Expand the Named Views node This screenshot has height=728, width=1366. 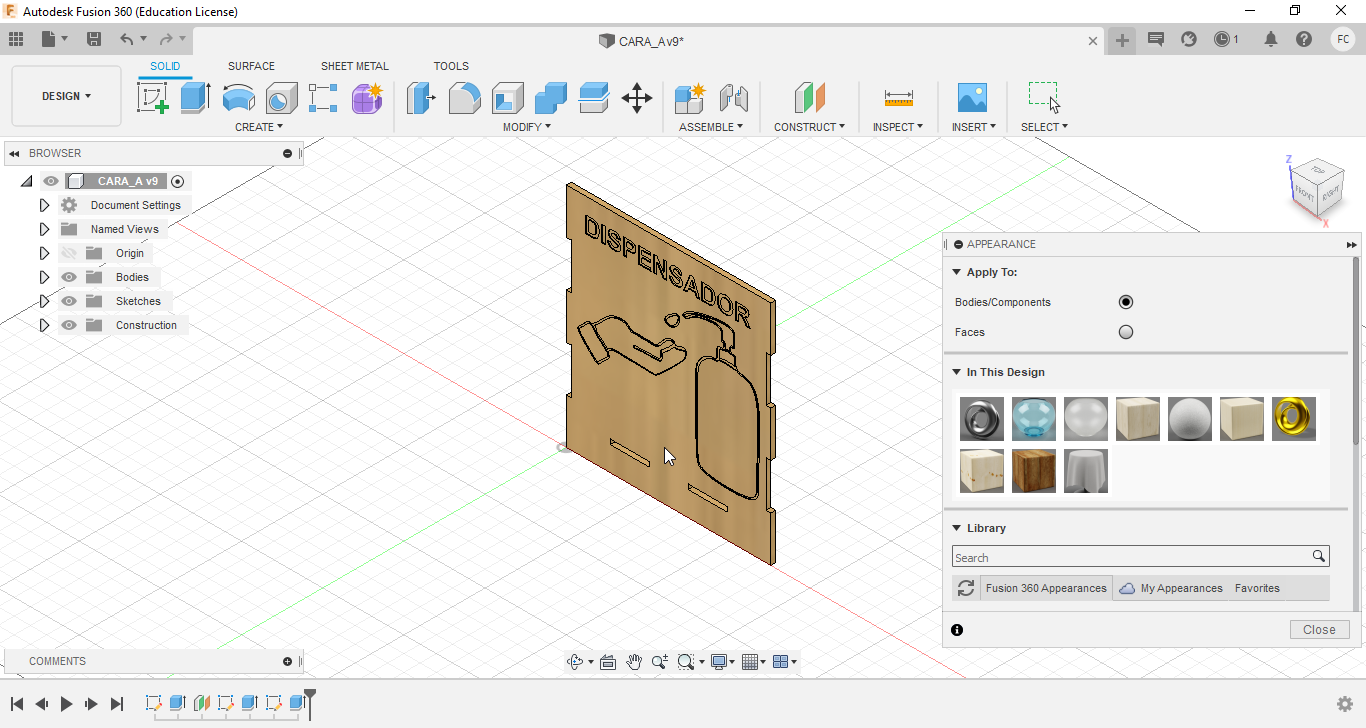pos(44,229)
